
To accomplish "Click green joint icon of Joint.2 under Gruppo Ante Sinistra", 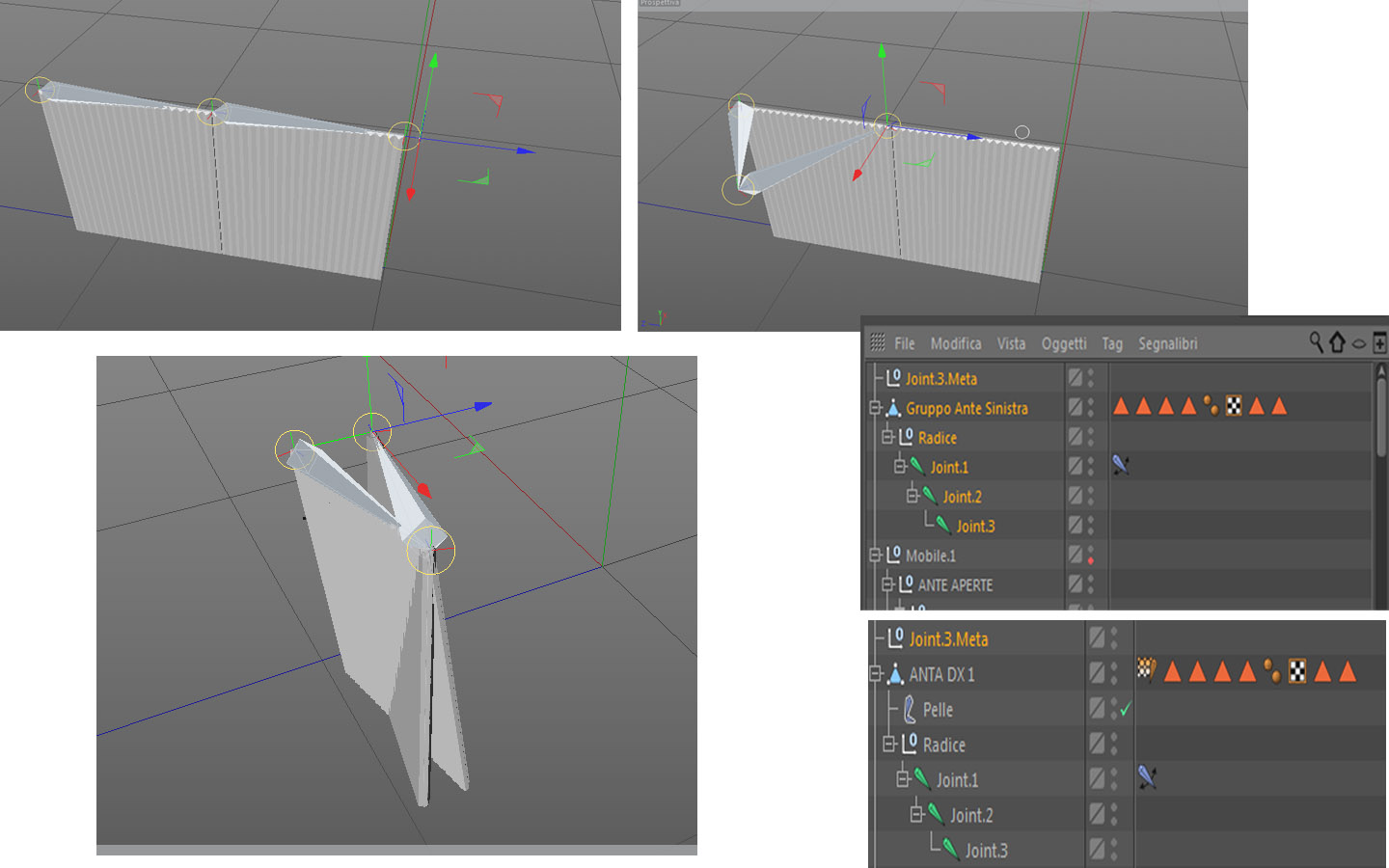I will pyautogui.click(x=930, y=496).
